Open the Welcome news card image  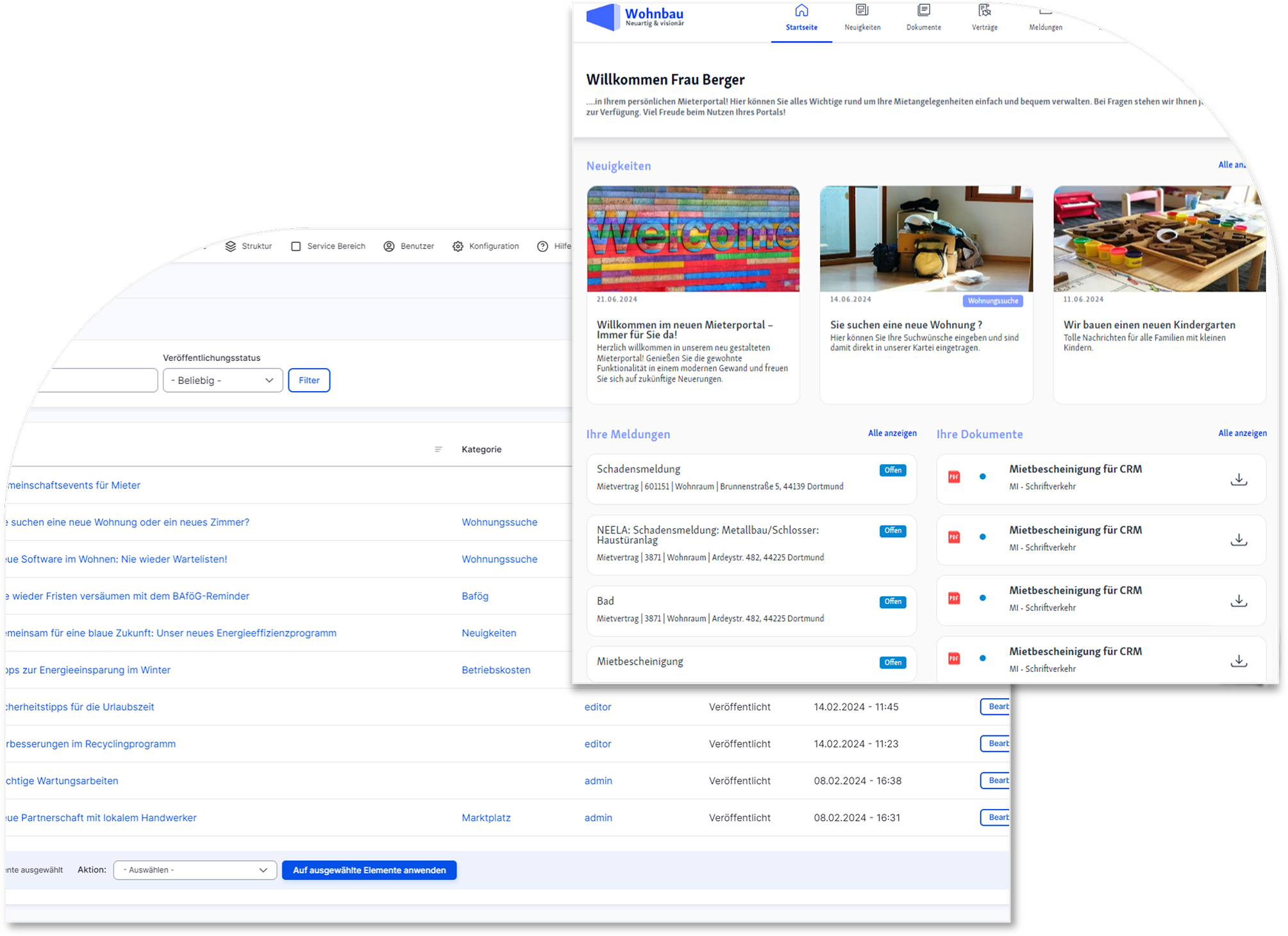[693, 239]
